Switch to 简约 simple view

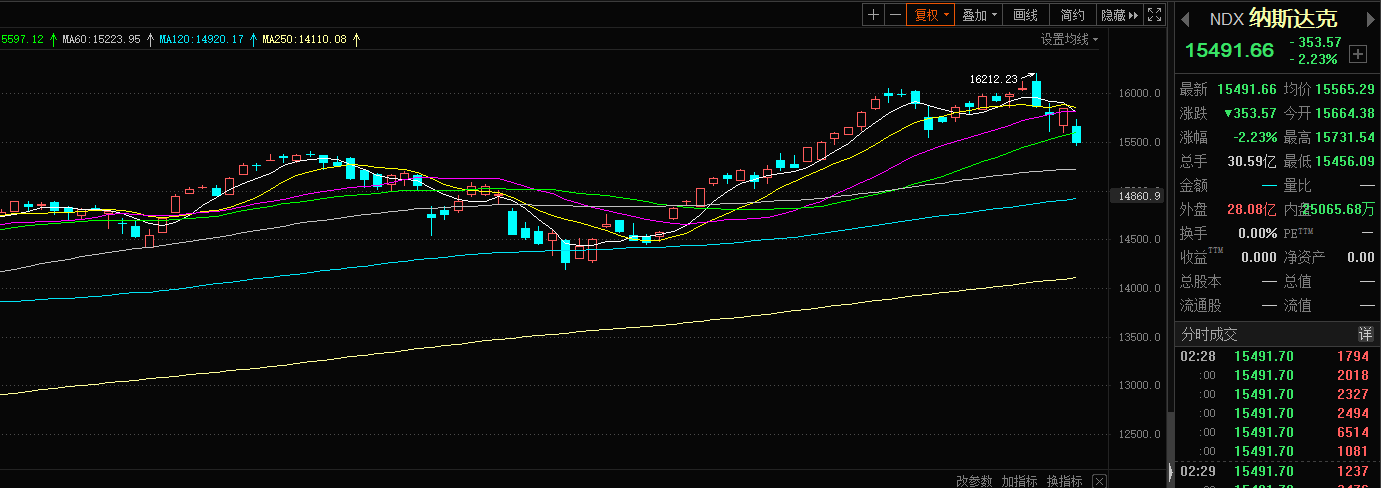pyautogui.click(x=1073, y=15)
